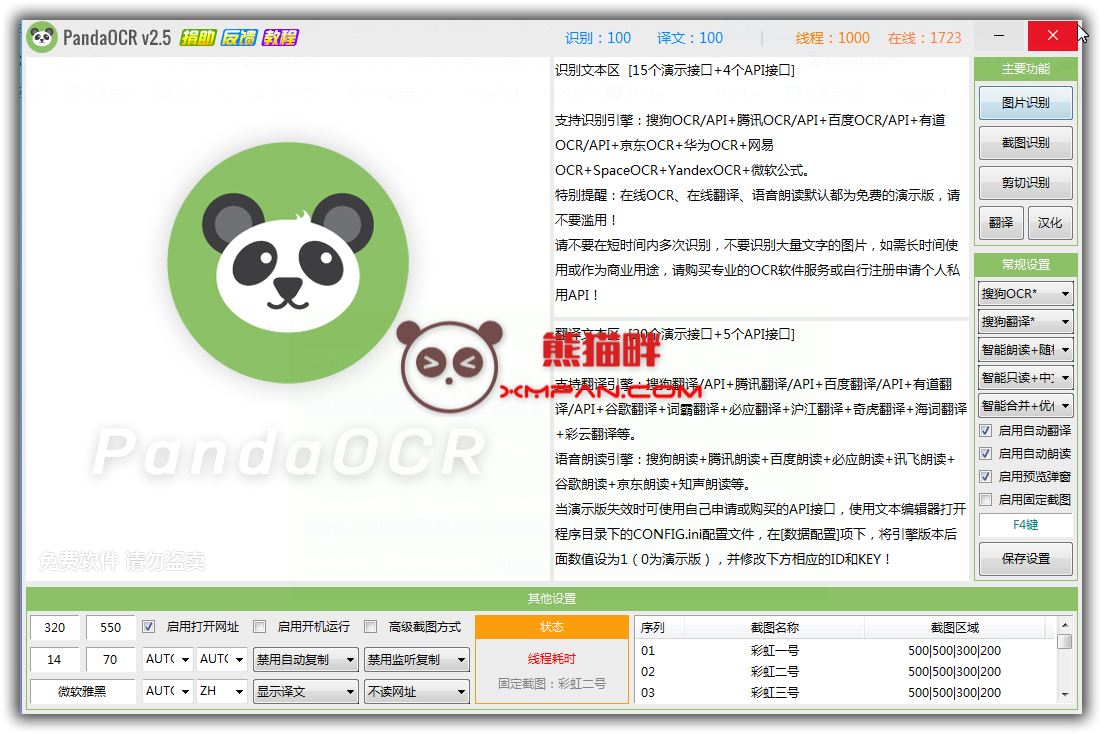
Task: Check 高级截图方式 option
Action: tap(371, 627)
